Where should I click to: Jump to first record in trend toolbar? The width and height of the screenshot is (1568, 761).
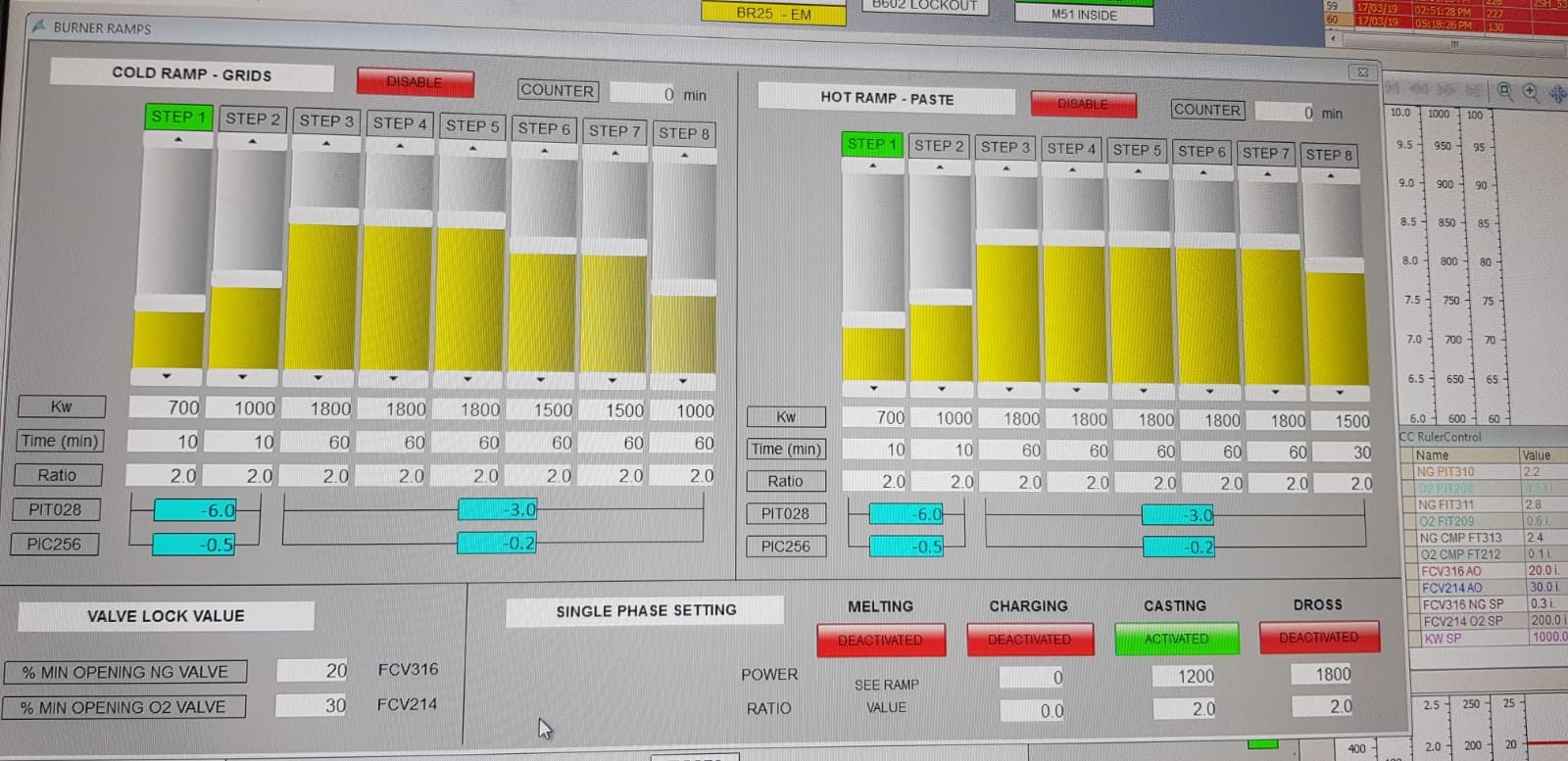[x=1393, y=88]
